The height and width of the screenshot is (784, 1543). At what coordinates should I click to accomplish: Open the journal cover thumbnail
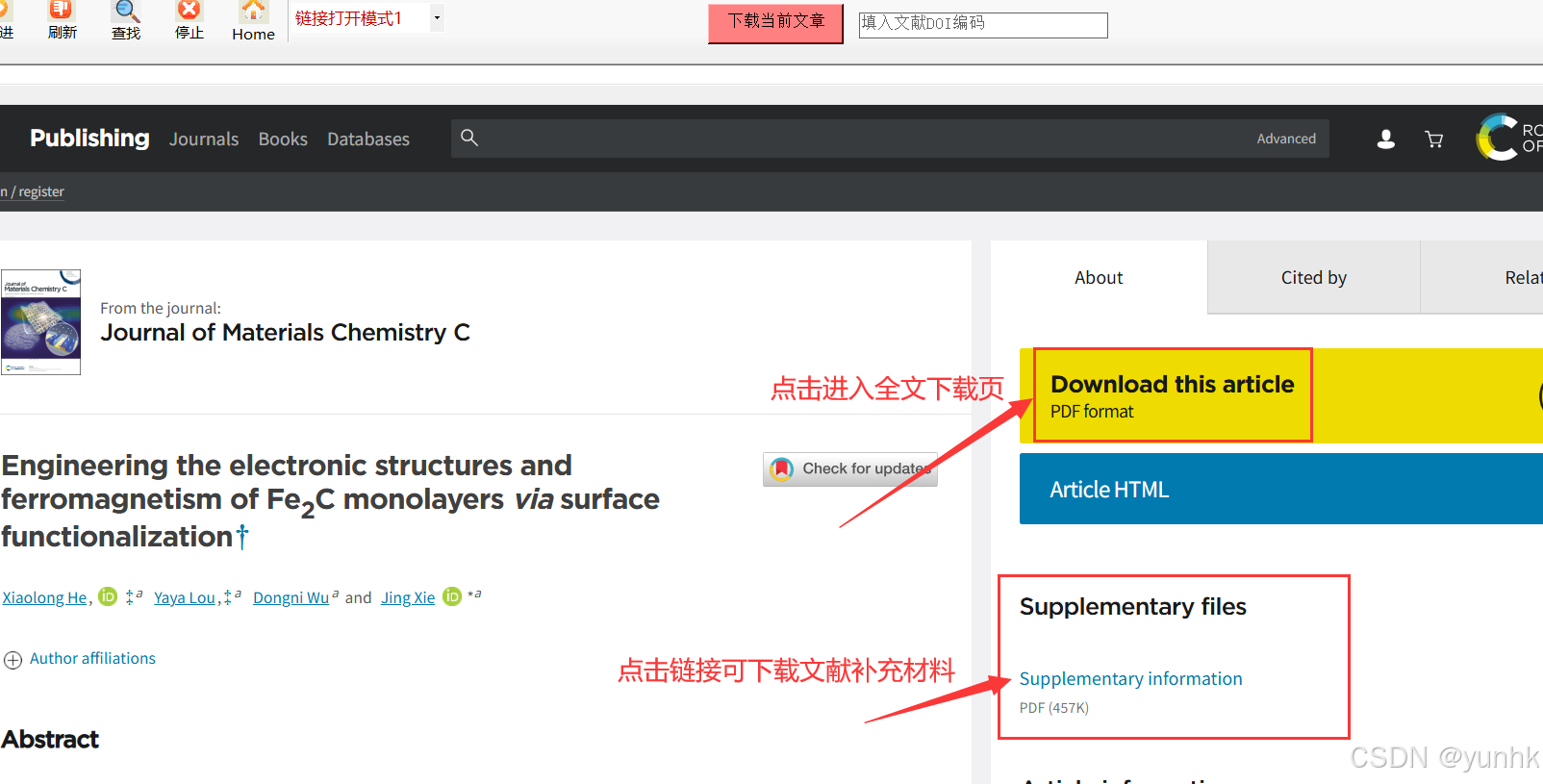tap(40, 322)
